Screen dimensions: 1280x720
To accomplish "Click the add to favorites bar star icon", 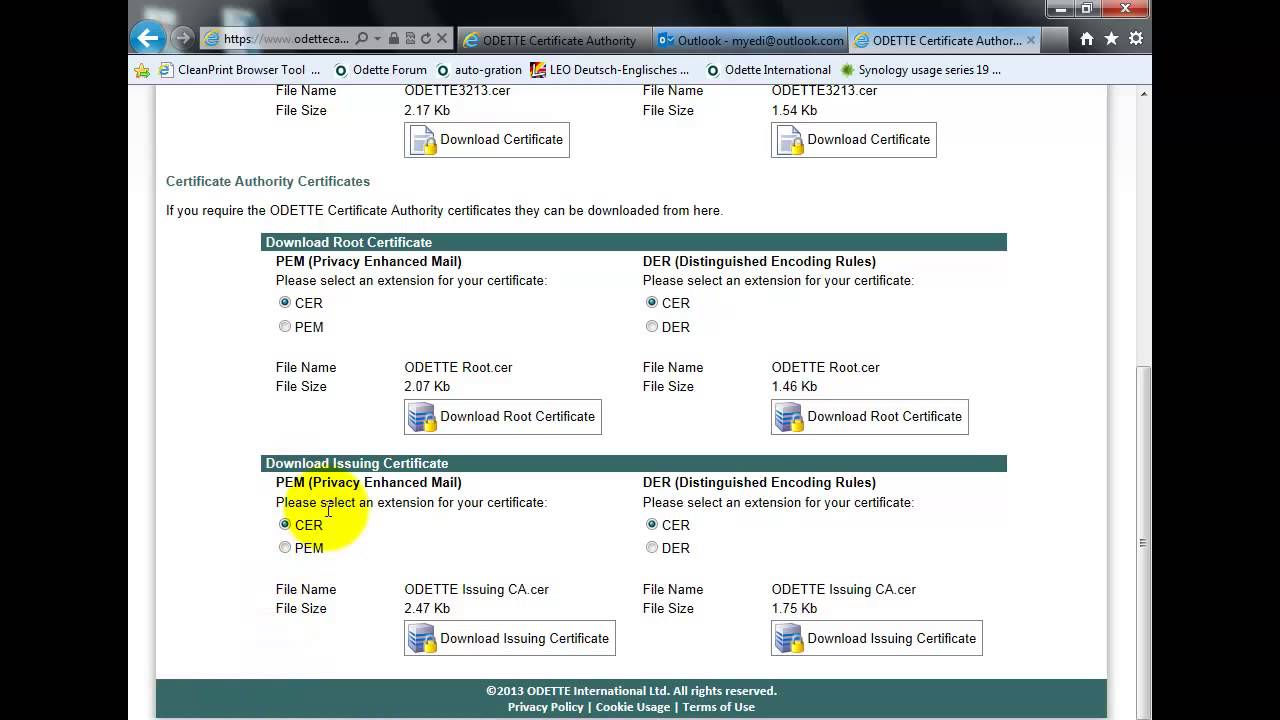I will (x=142, y=70).
